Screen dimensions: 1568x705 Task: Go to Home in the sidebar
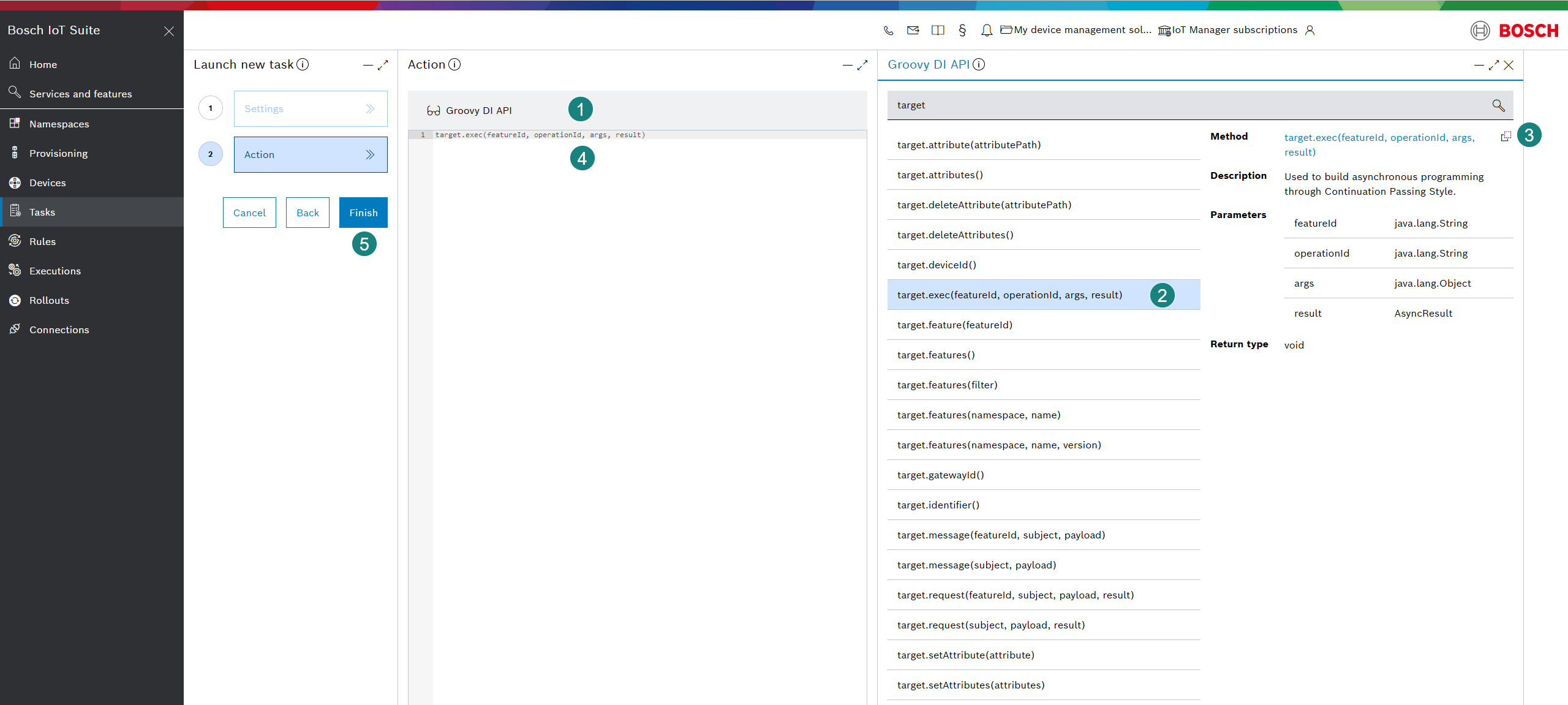(x=92, y=64)
